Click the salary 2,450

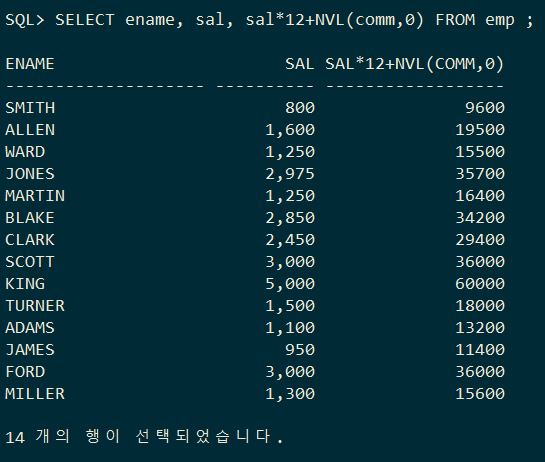click(x=290, y=240)
